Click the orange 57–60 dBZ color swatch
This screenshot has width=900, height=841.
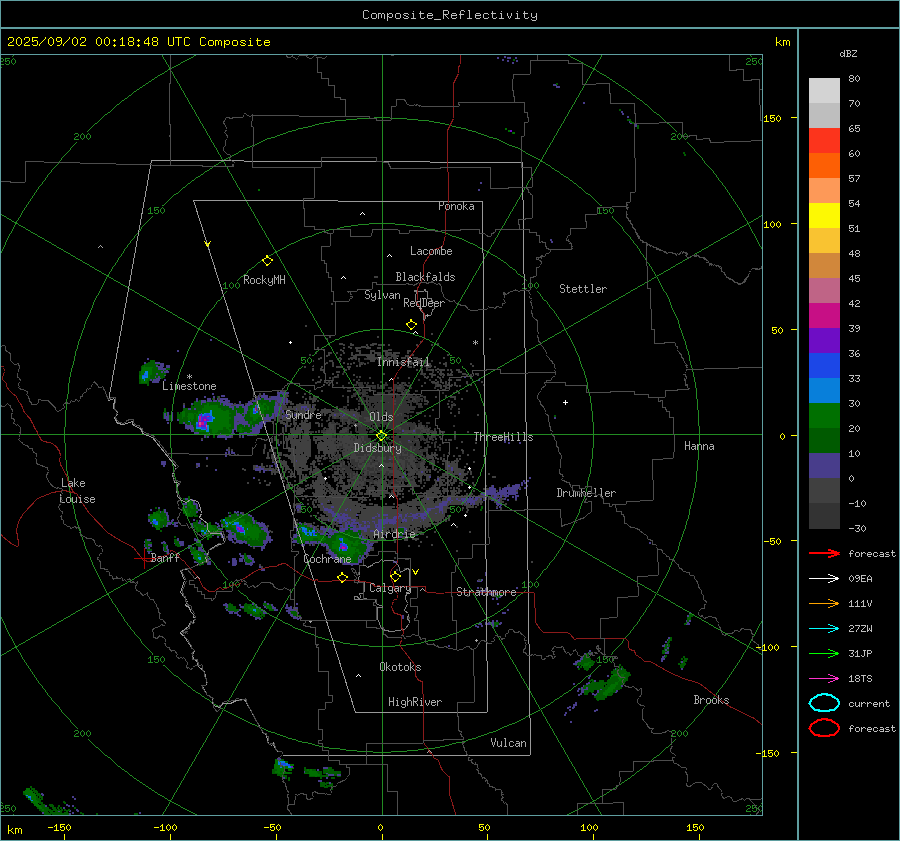pos(824,166)
